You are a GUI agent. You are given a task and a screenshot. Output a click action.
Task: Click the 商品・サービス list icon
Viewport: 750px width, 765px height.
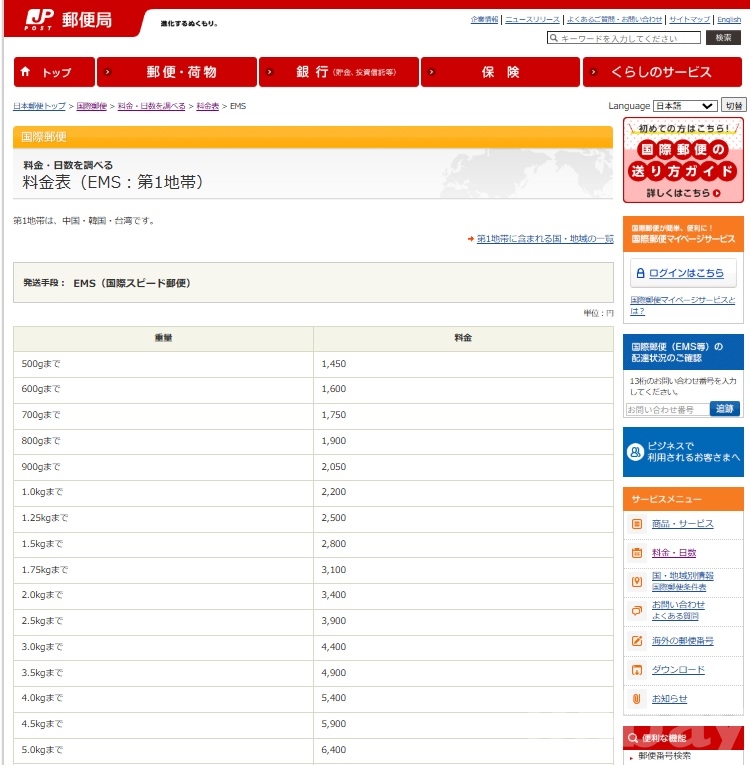pos(637,524)
